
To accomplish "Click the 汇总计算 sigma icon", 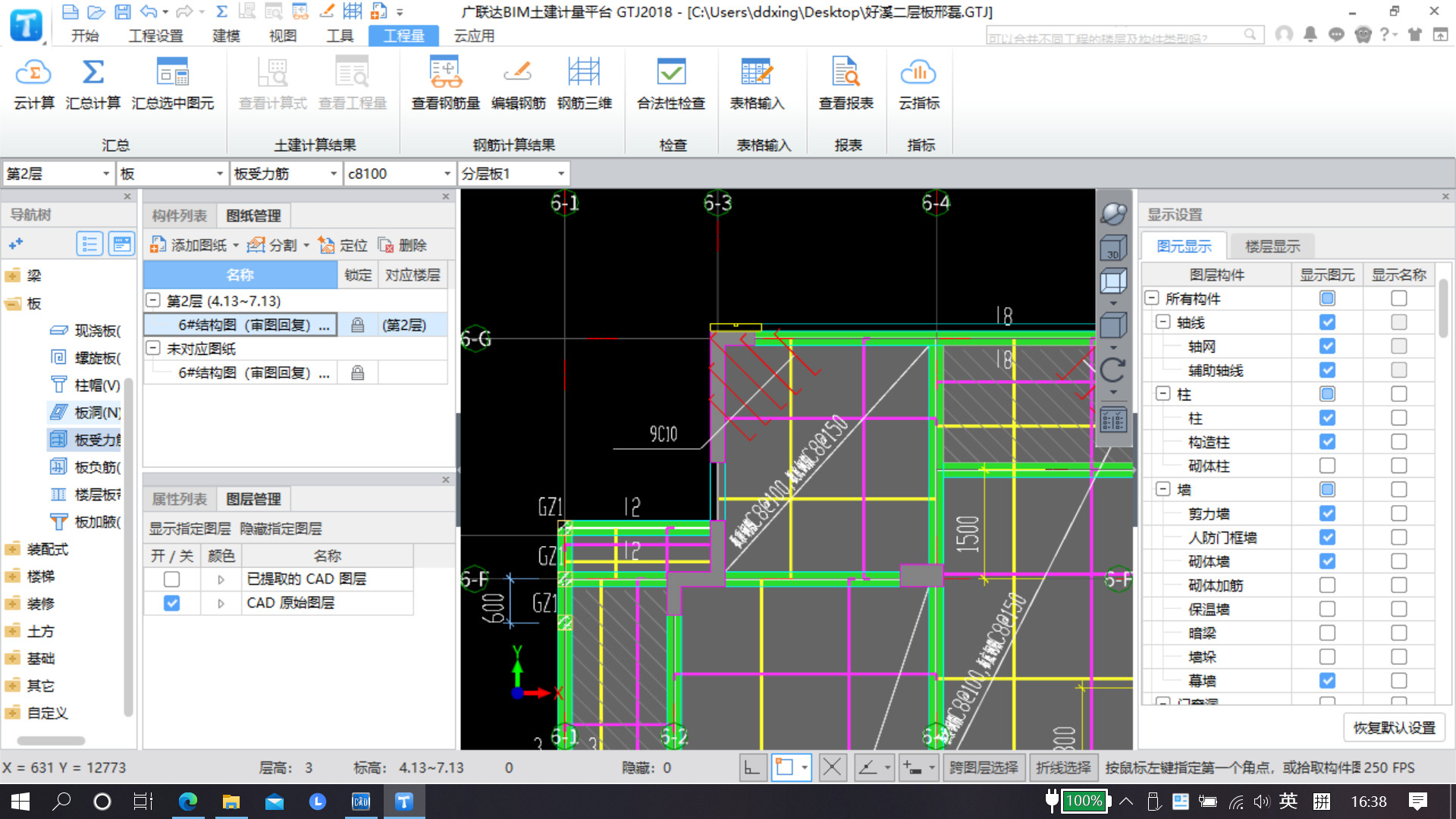I will tap(93, 73).
